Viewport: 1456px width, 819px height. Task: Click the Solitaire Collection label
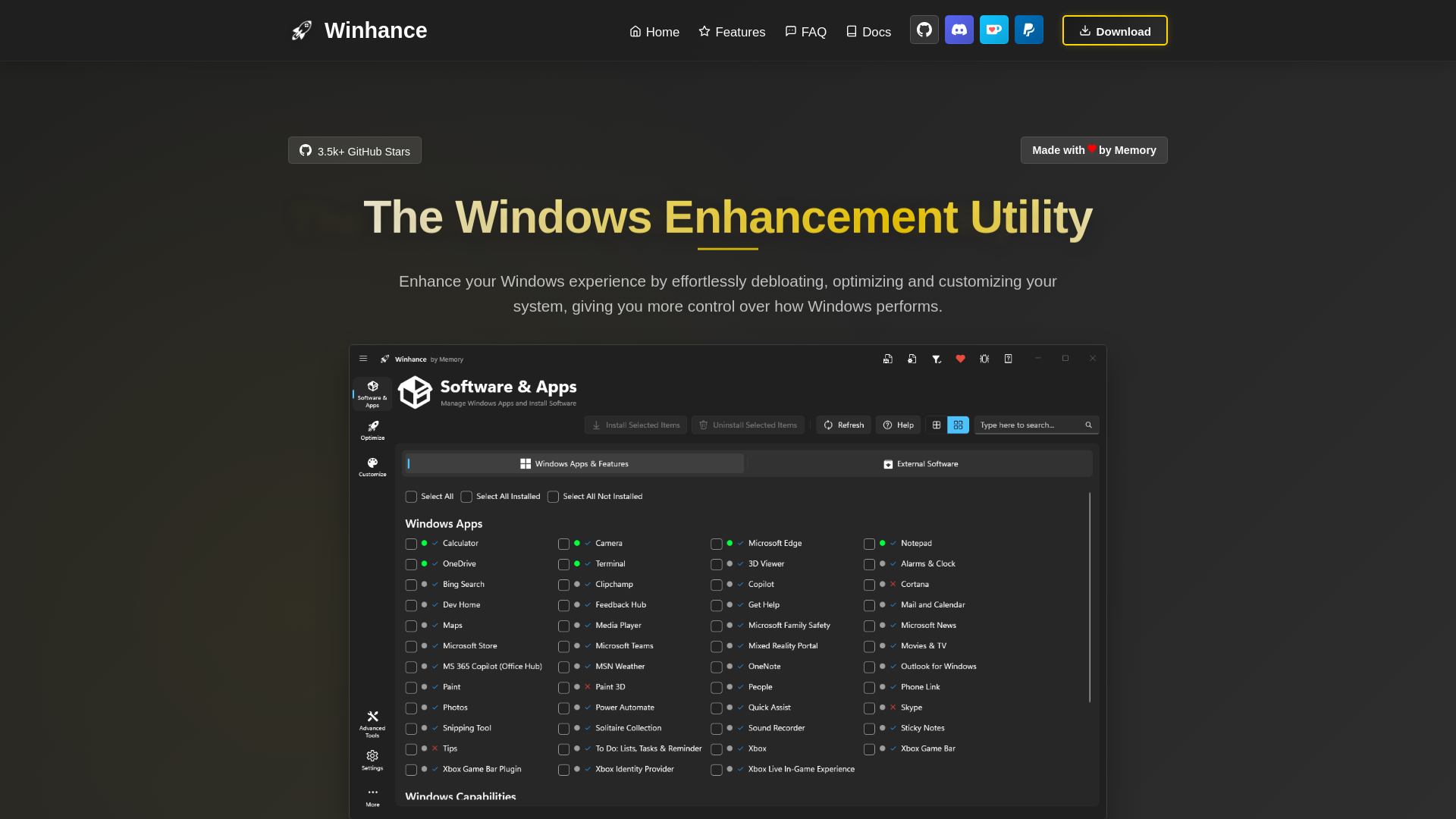coord(628,728)
